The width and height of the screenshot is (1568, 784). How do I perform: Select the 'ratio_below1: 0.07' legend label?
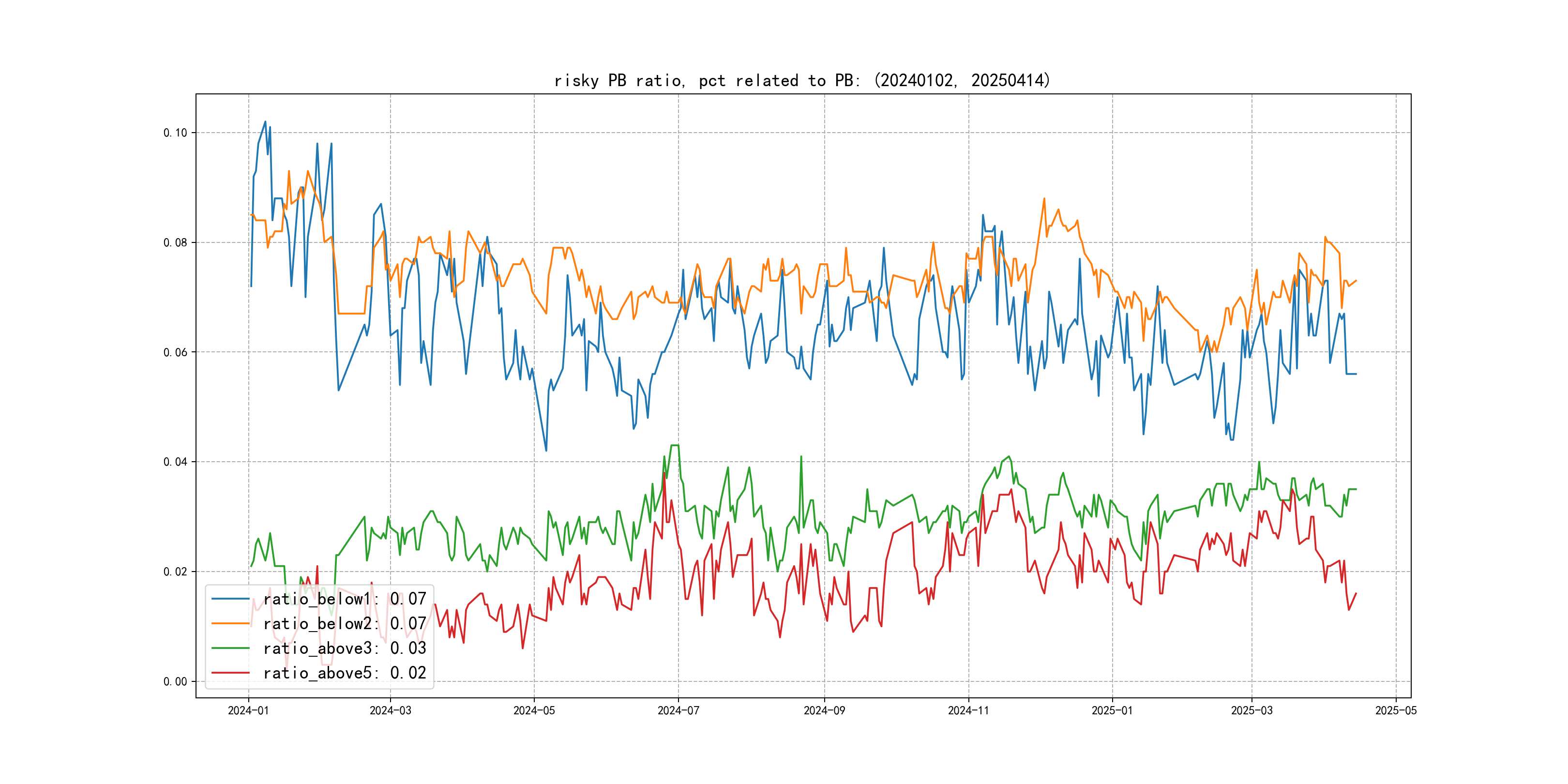345,599
